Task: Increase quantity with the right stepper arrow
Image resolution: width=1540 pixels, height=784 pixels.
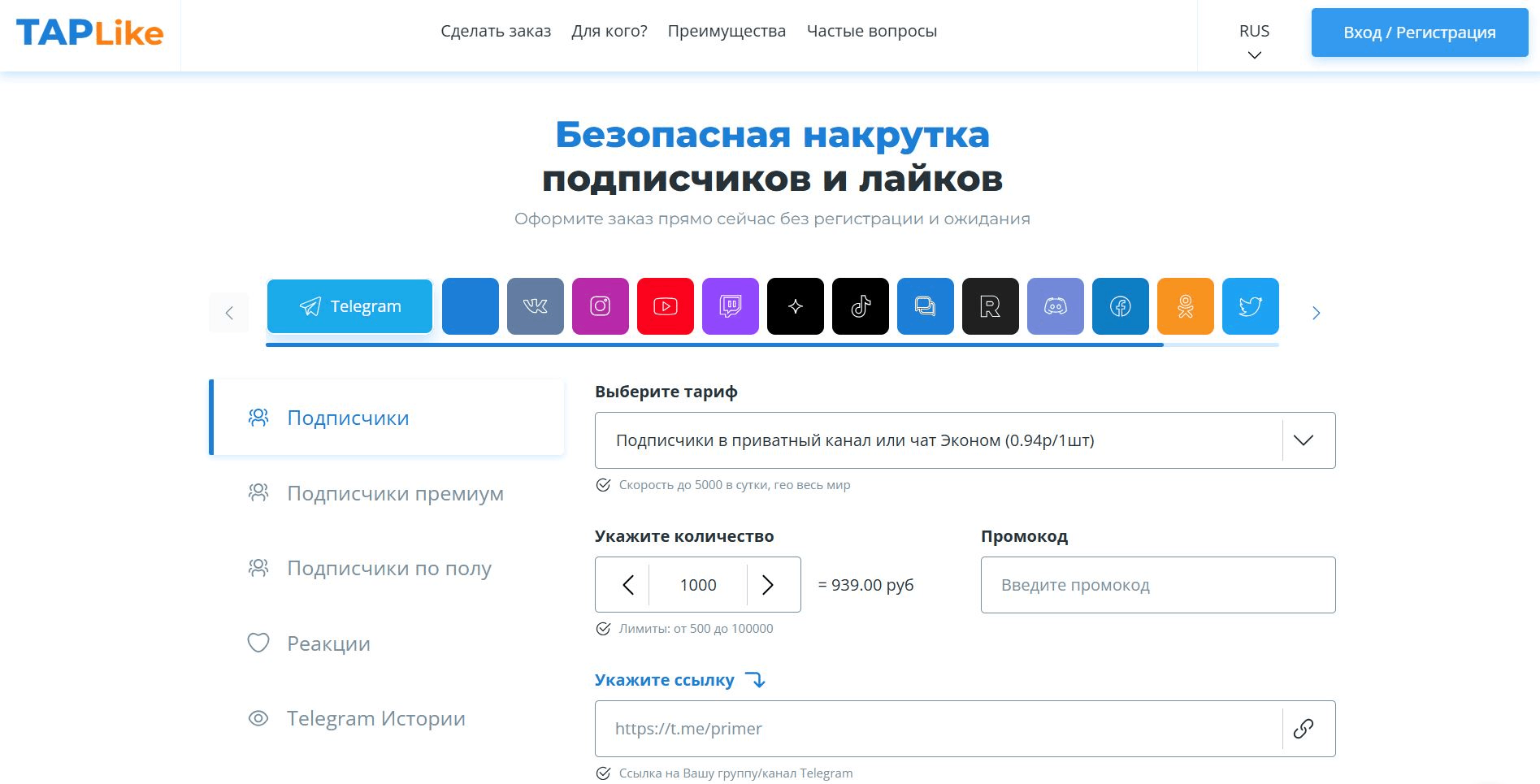Action: 768,585
